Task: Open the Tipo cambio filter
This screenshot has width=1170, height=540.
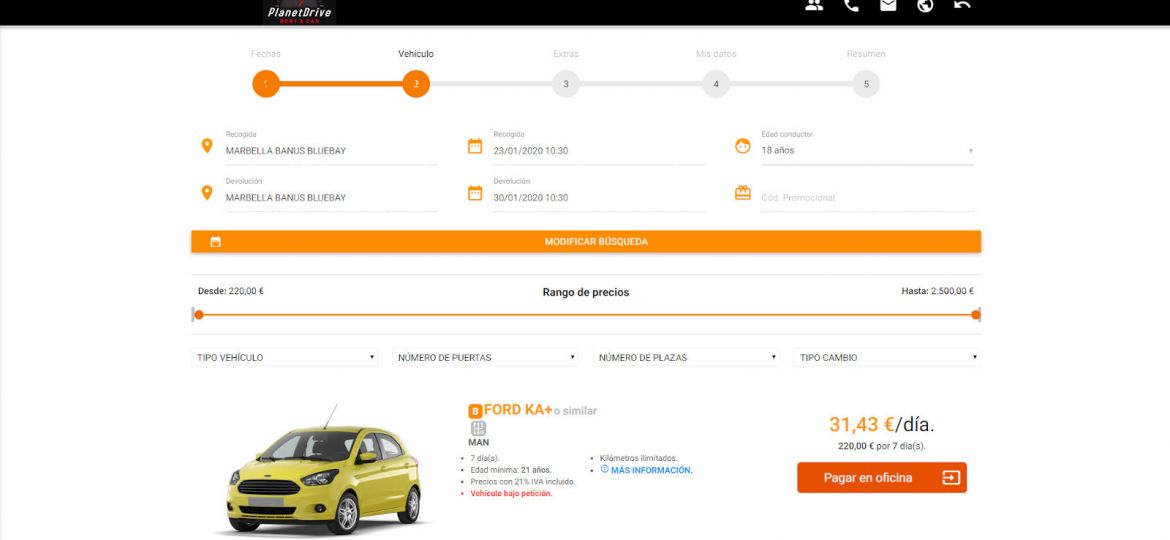Action: pos(886,357)
